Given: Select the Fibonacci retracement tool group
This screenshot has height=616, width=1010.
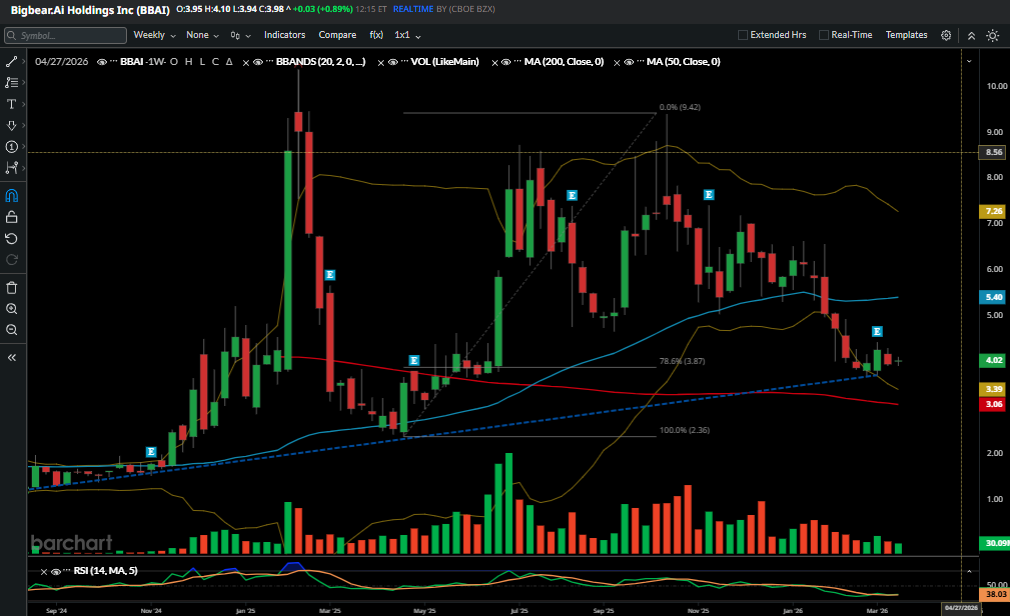Looking at the screenshot, I should 11,82.
